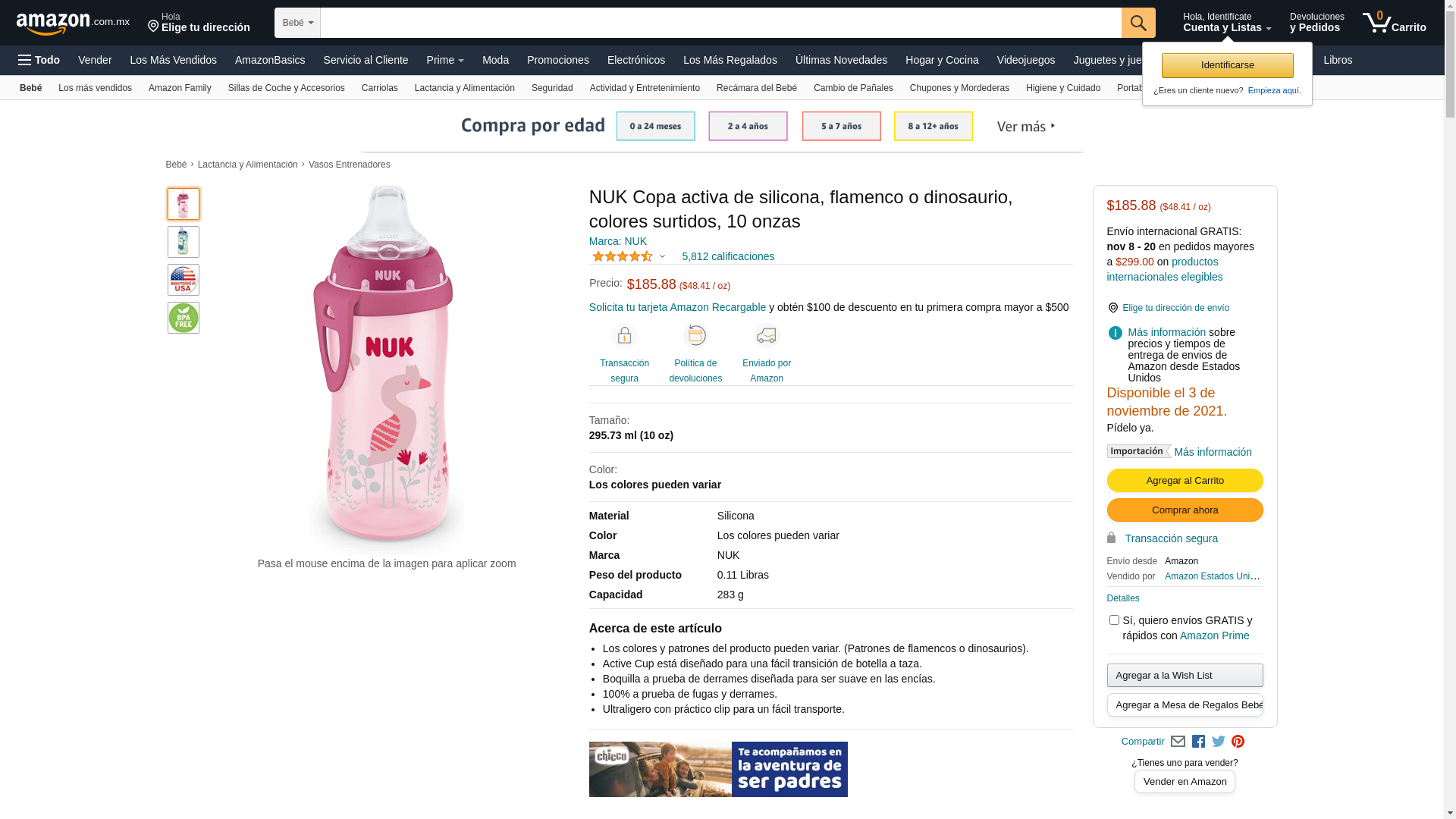Expand the Bebé search category dropdown
Screen dimensions: 1456x819
[x=297, y=23]
